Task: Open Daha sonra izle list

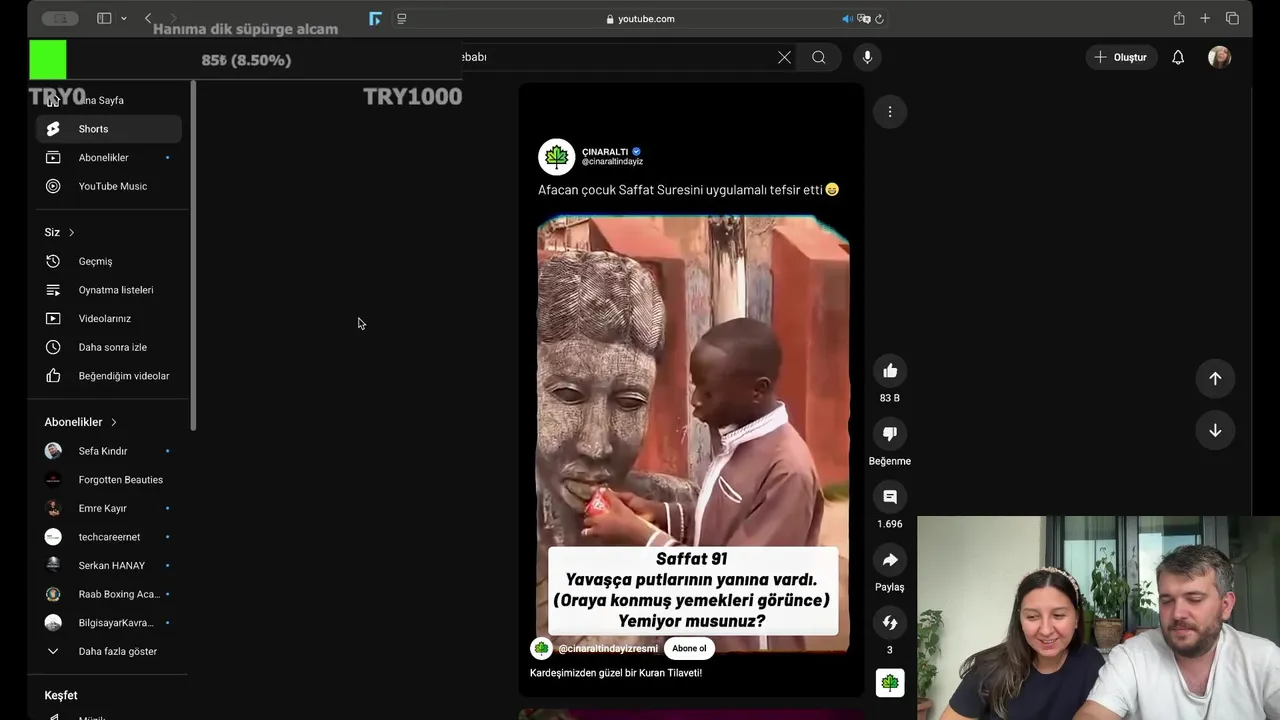Action: tap(109, 347)
